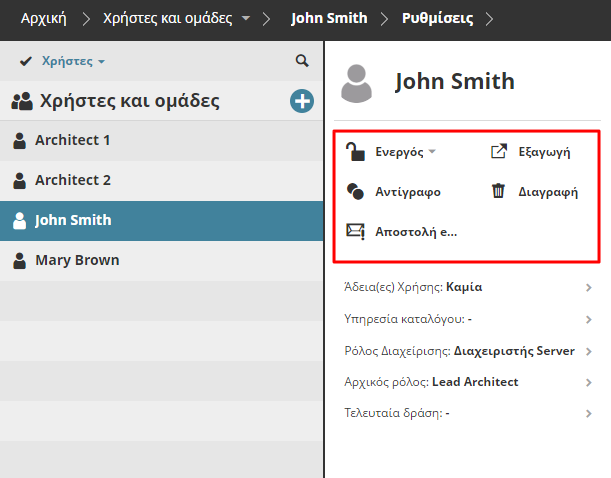Open the Χρήστες filter dropdown
The image size is (611, 478).
click(x=73, y=61)
